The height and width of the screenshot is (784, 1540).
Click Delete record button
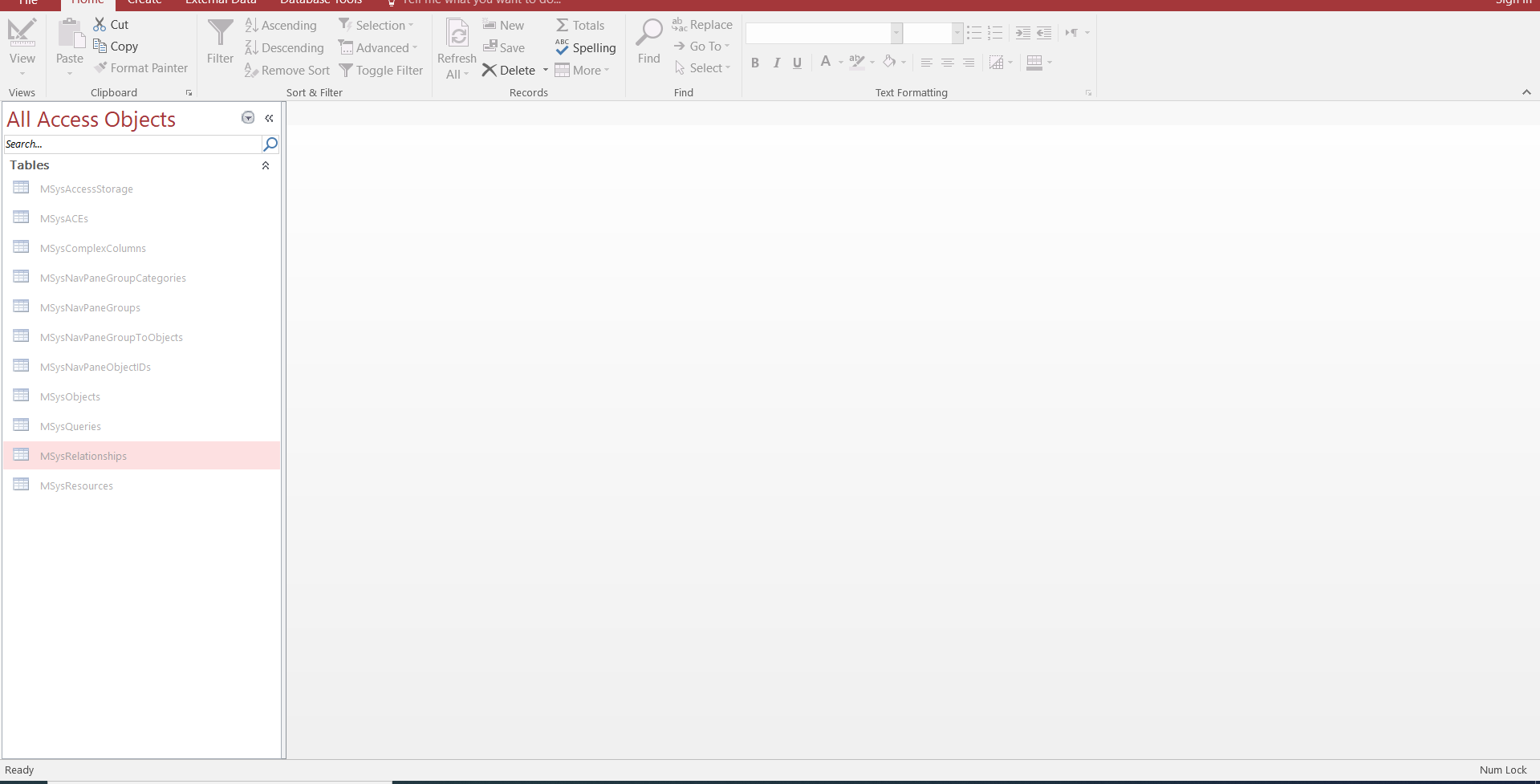click(x=509, y=71)
